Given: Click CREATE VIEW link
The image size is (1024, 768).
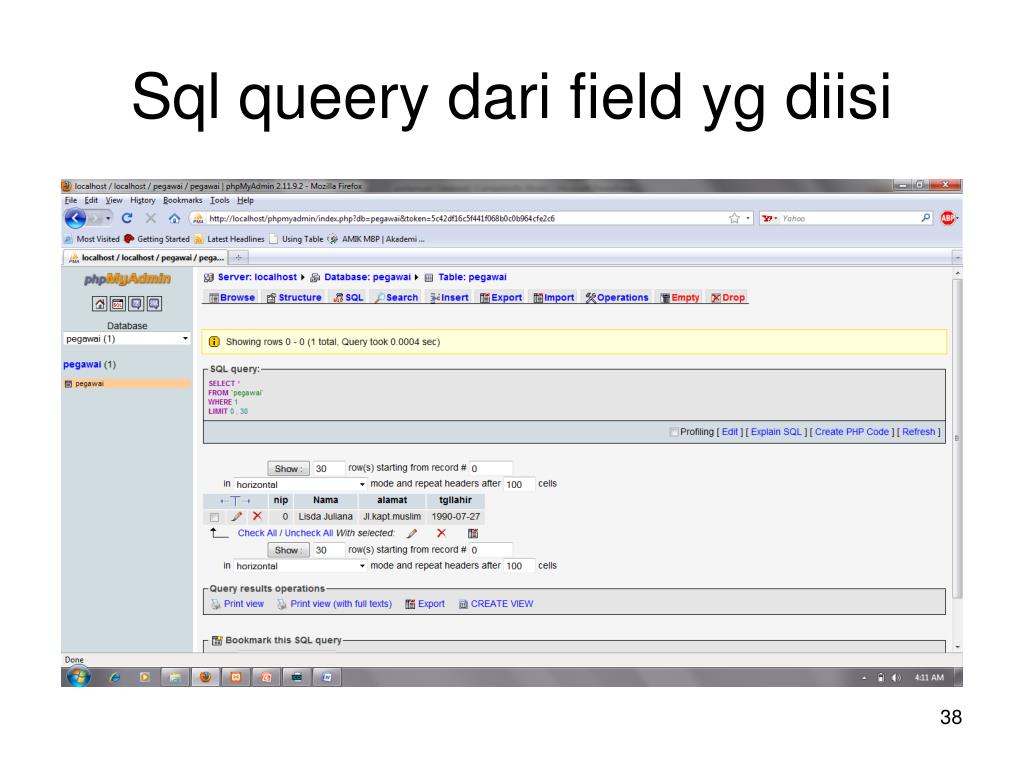Looking at the screenshot, I should coord(502,604).
